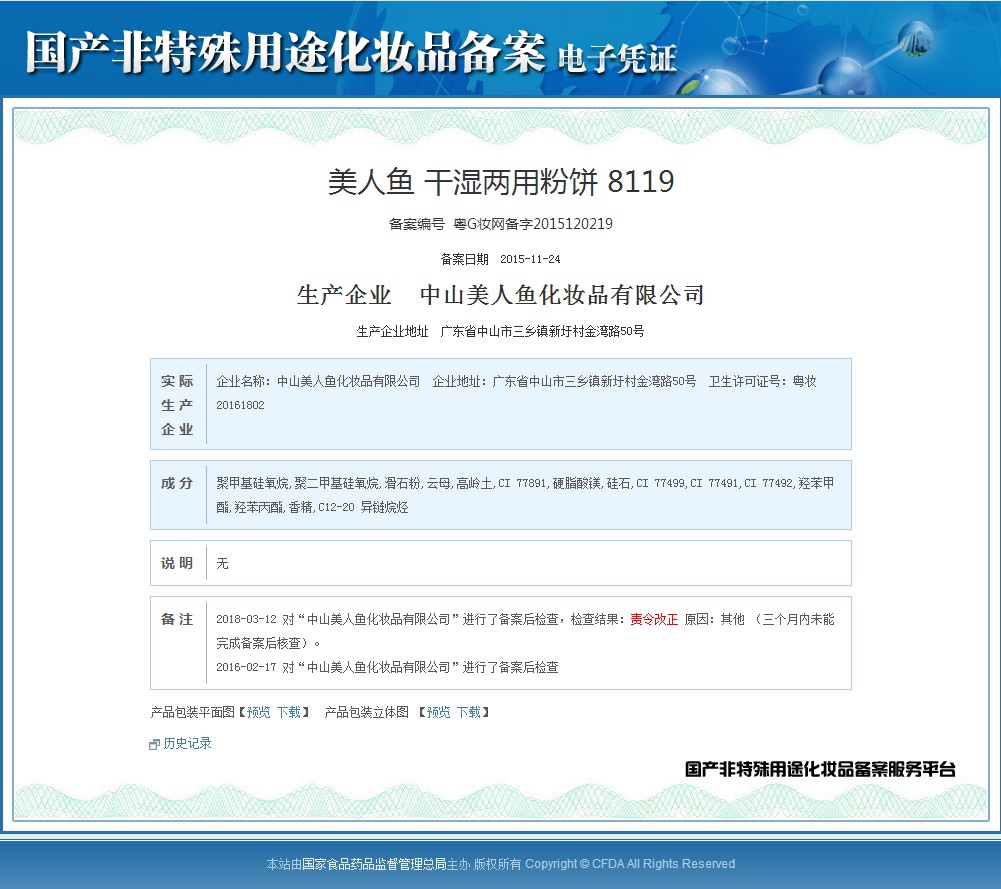Click the 备注 section label
Screen dimensions: 1001x889
tap(177, 619)
